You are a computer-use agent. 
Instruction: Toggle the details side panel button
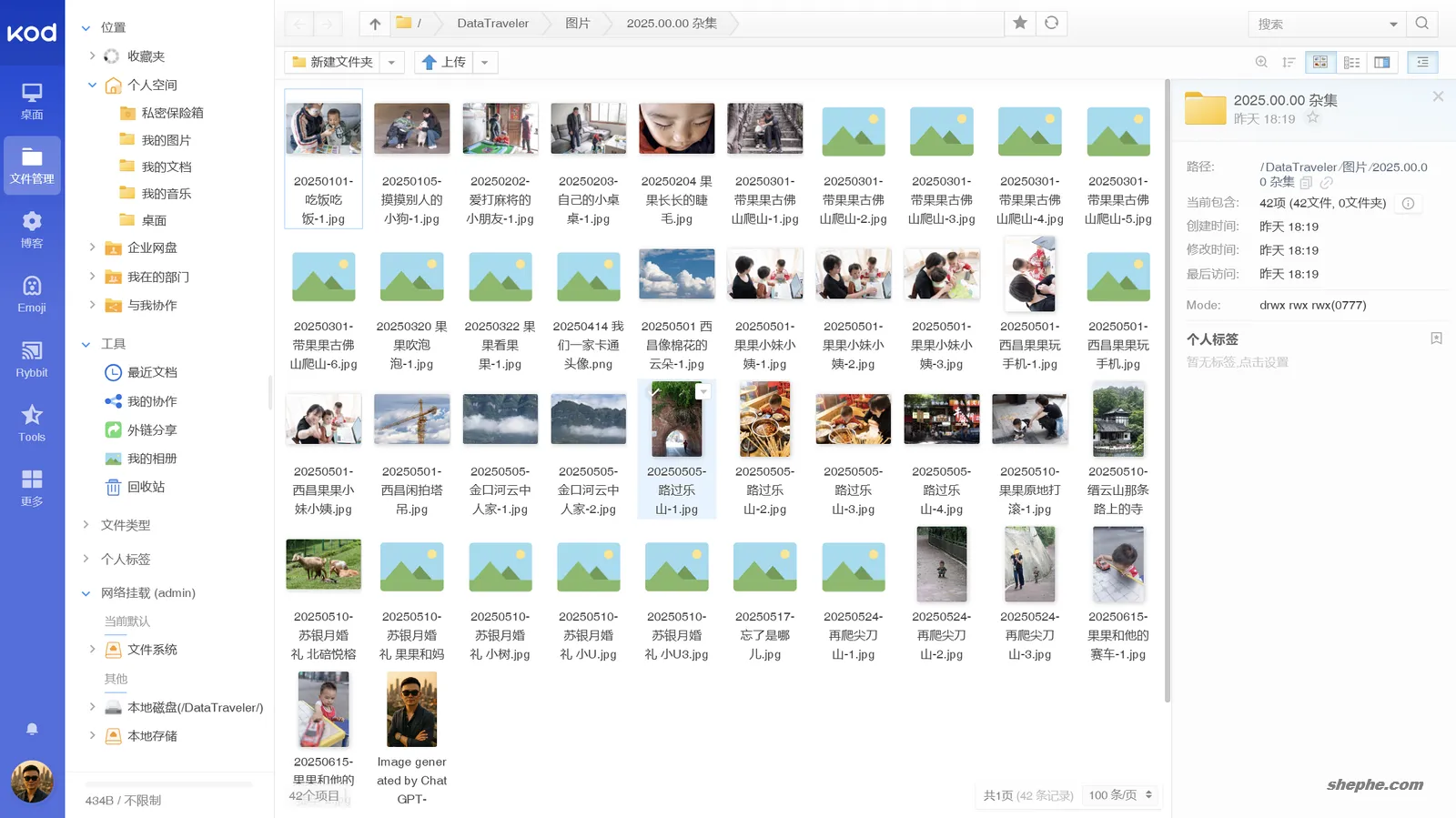1422,62
